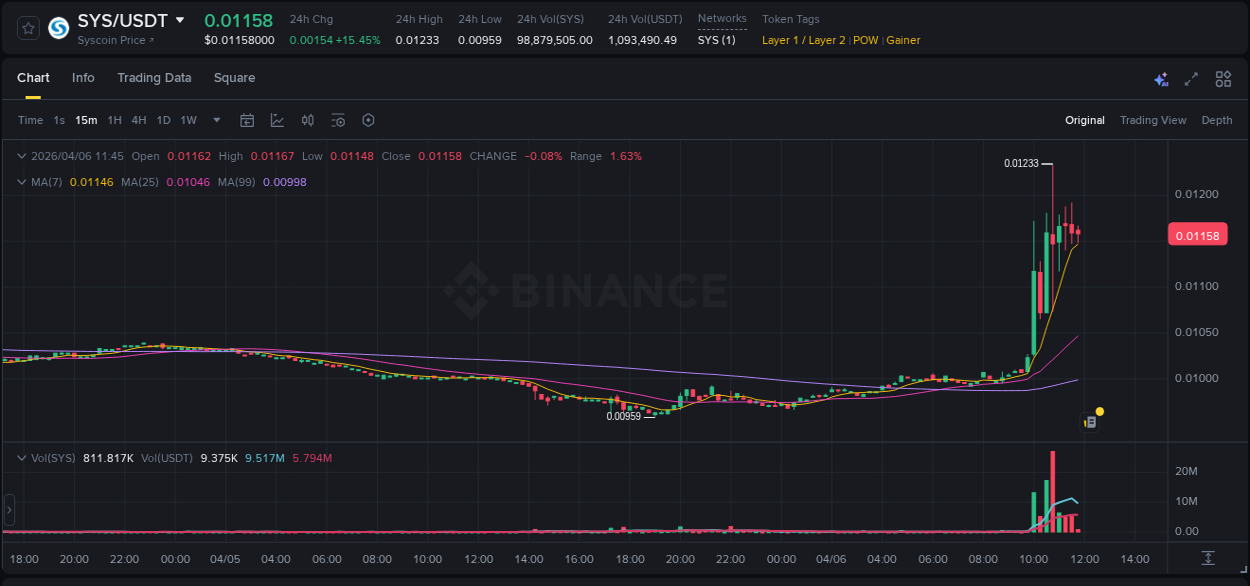Select the 4H interval
The height and width of the screenshot is (586, 1250).
click(138, 120)
